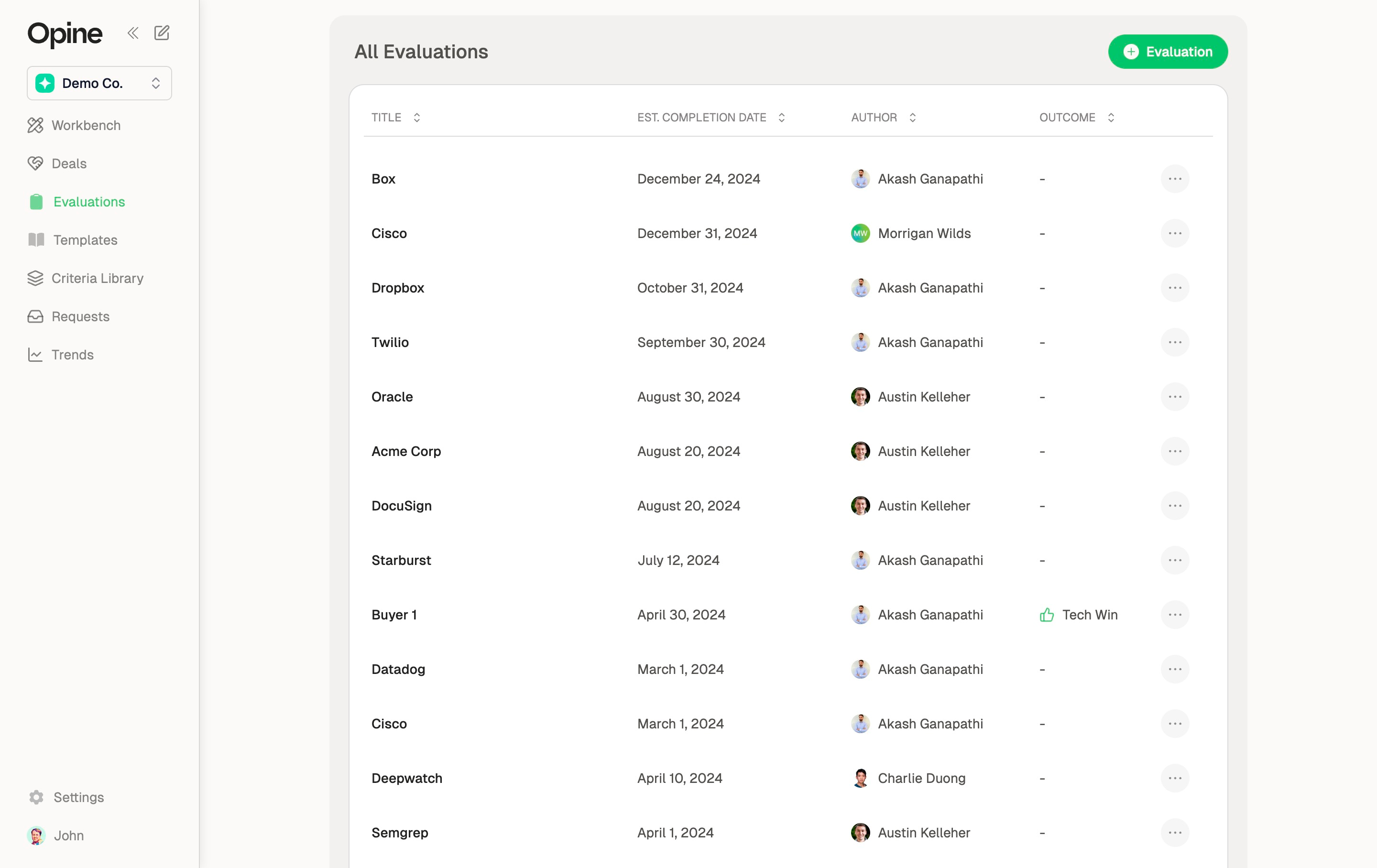Select the Evaluations menu item
This screenshot has width=1377, height=868.
coord(88,202)
